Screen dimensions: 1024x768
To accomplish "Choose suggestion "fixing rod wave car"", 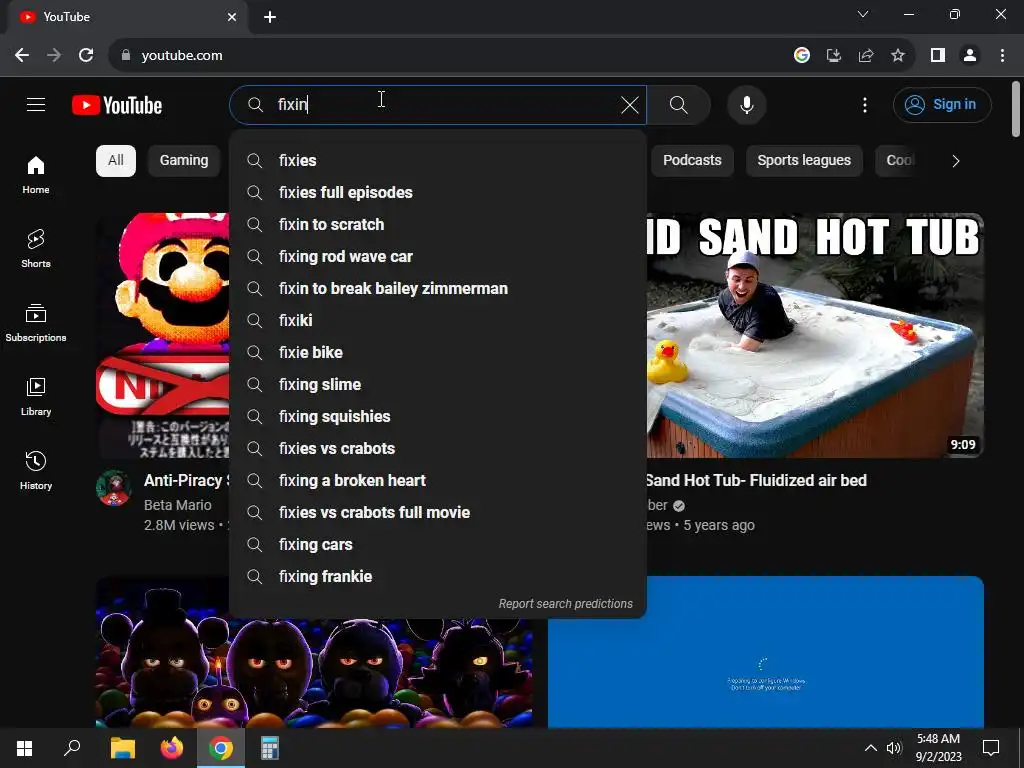I will click(x=438, y=257).
